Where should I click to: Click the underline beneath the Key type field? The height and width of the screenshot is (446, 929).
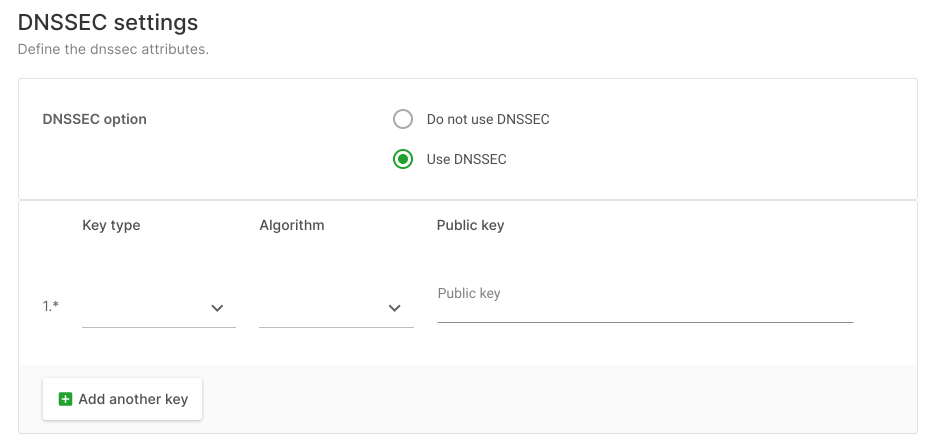click(159, 327)
